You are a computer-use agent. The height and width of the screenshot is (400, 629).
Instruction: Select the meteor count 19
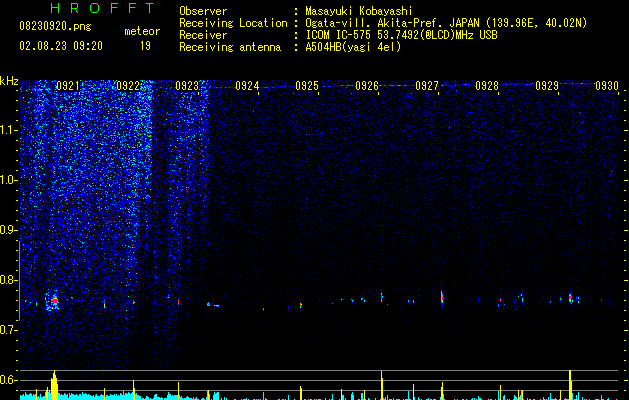pos(145,46)
